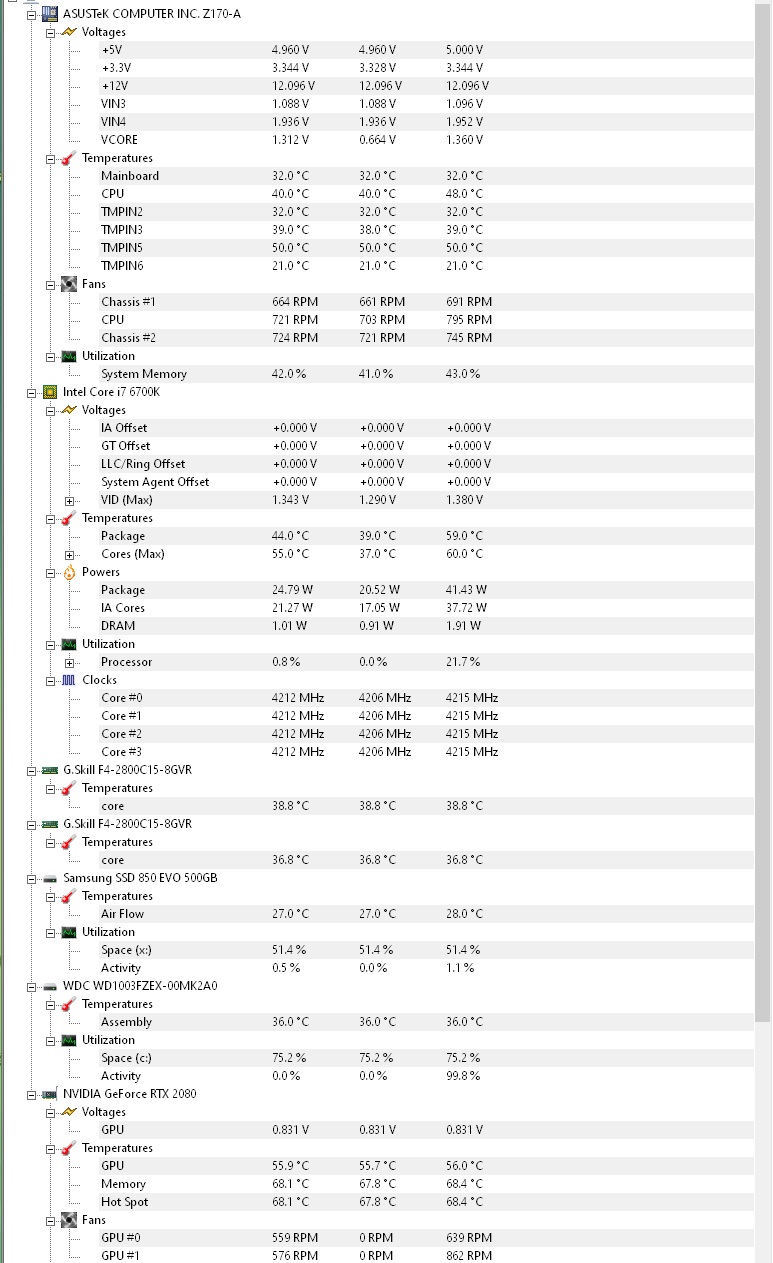Click the Fans icon under ASUSTeK motherboard
The image size is (773, 1263).
click(69, 284)
